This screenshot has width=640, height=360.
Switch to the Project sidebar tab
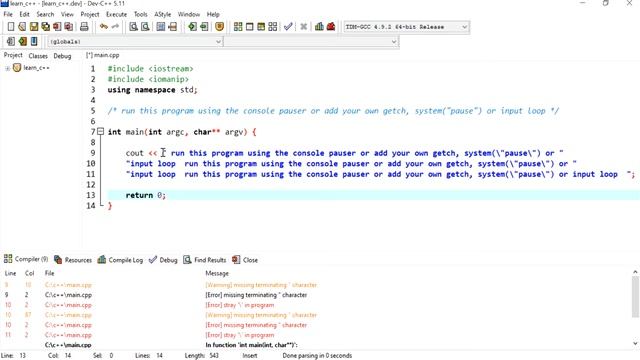[13, 55]
